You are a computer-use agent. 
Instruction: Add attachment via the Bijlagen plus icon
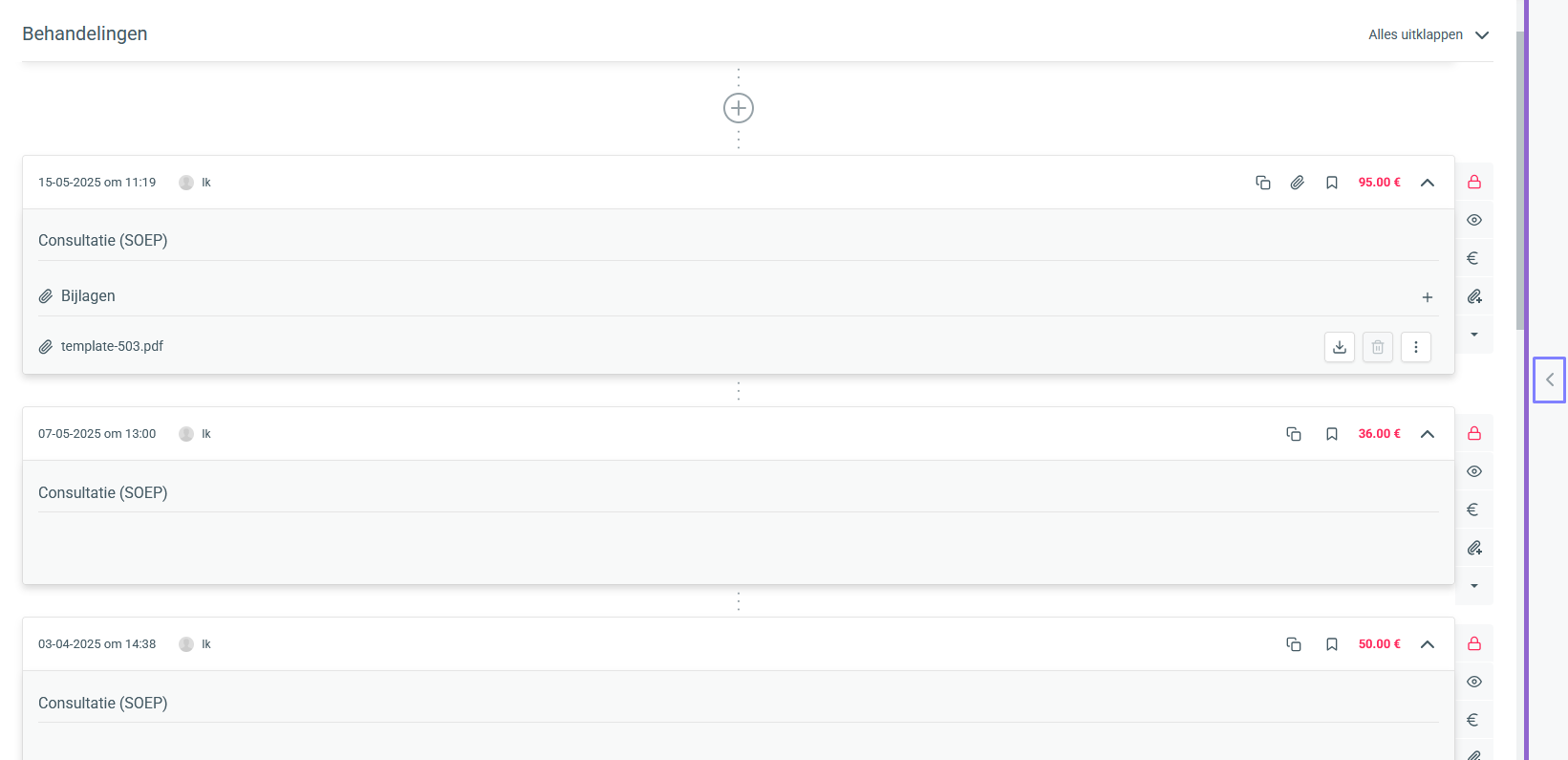click(x=1428, y=297)
